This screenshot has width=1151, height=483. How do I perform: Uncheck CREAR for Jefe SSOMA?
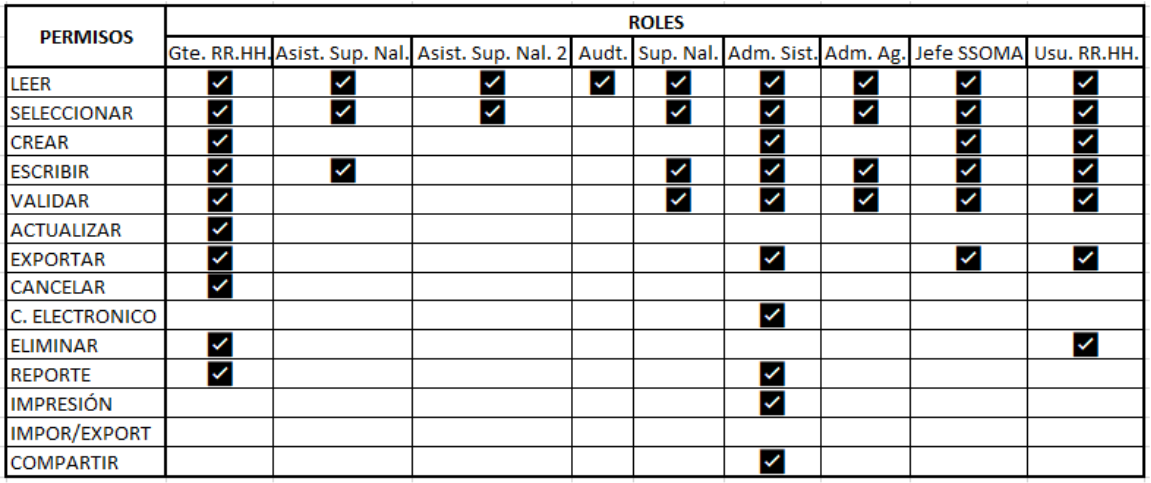click(967, 142)
